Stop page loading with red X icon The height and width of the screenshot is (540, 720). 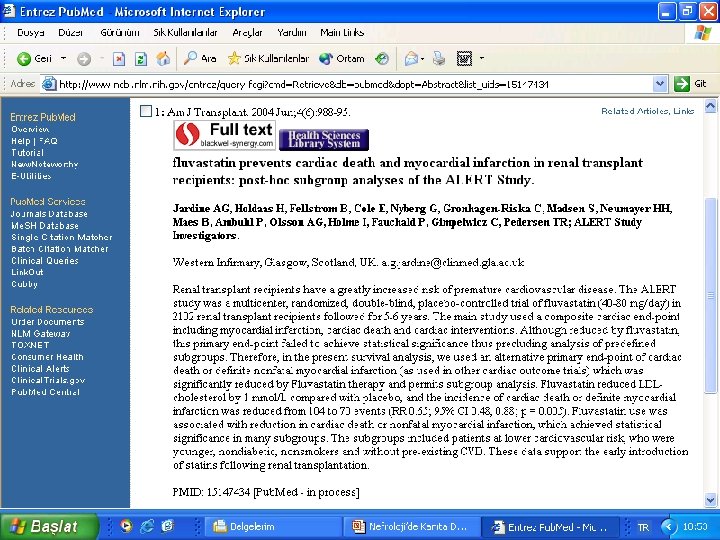pyautogui.click(x=119, y=59)
